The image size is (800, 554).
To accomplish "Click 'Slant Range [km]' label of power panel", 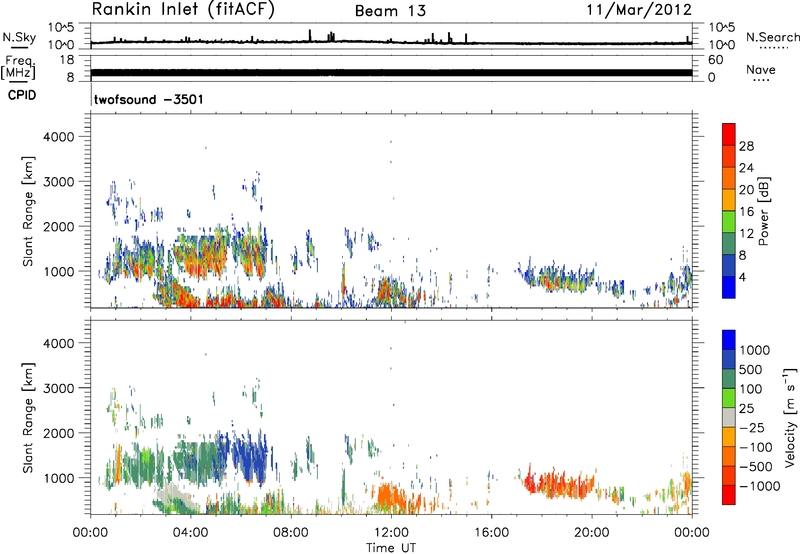I will point(28,211).
